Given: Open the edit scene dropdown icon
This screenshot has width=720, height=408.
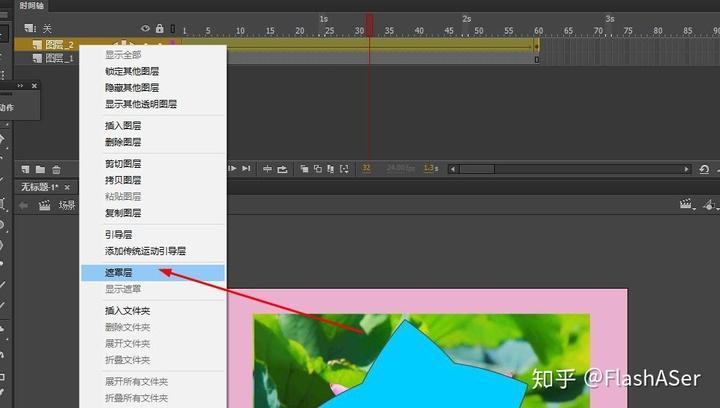Looking at the screenshot, I should point(686,204).
